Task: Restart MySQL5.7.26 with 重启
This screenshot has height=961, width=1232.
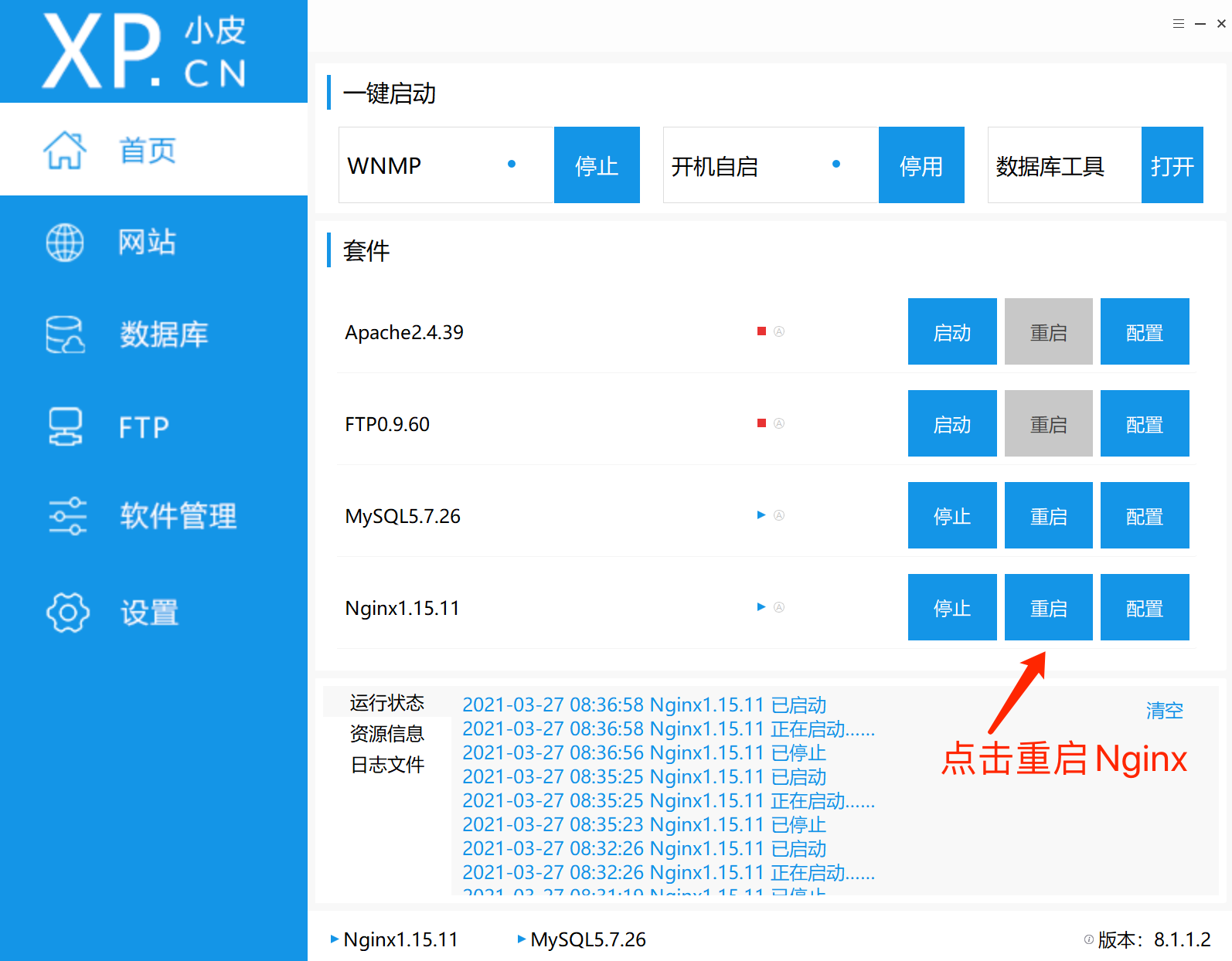Action: 1049,515
